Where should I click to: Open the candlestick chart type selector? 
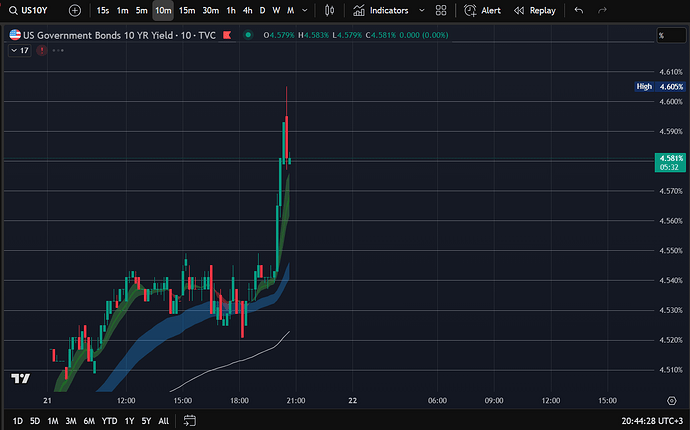(x=329, y=10)
